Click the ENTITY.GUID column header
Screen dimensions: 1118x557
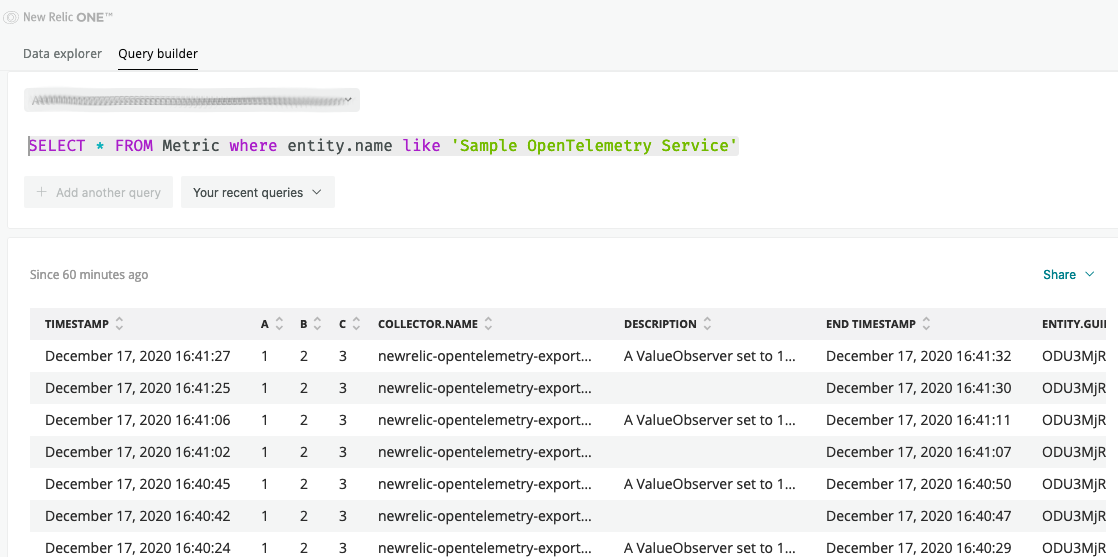click(x=1075, y=324)
